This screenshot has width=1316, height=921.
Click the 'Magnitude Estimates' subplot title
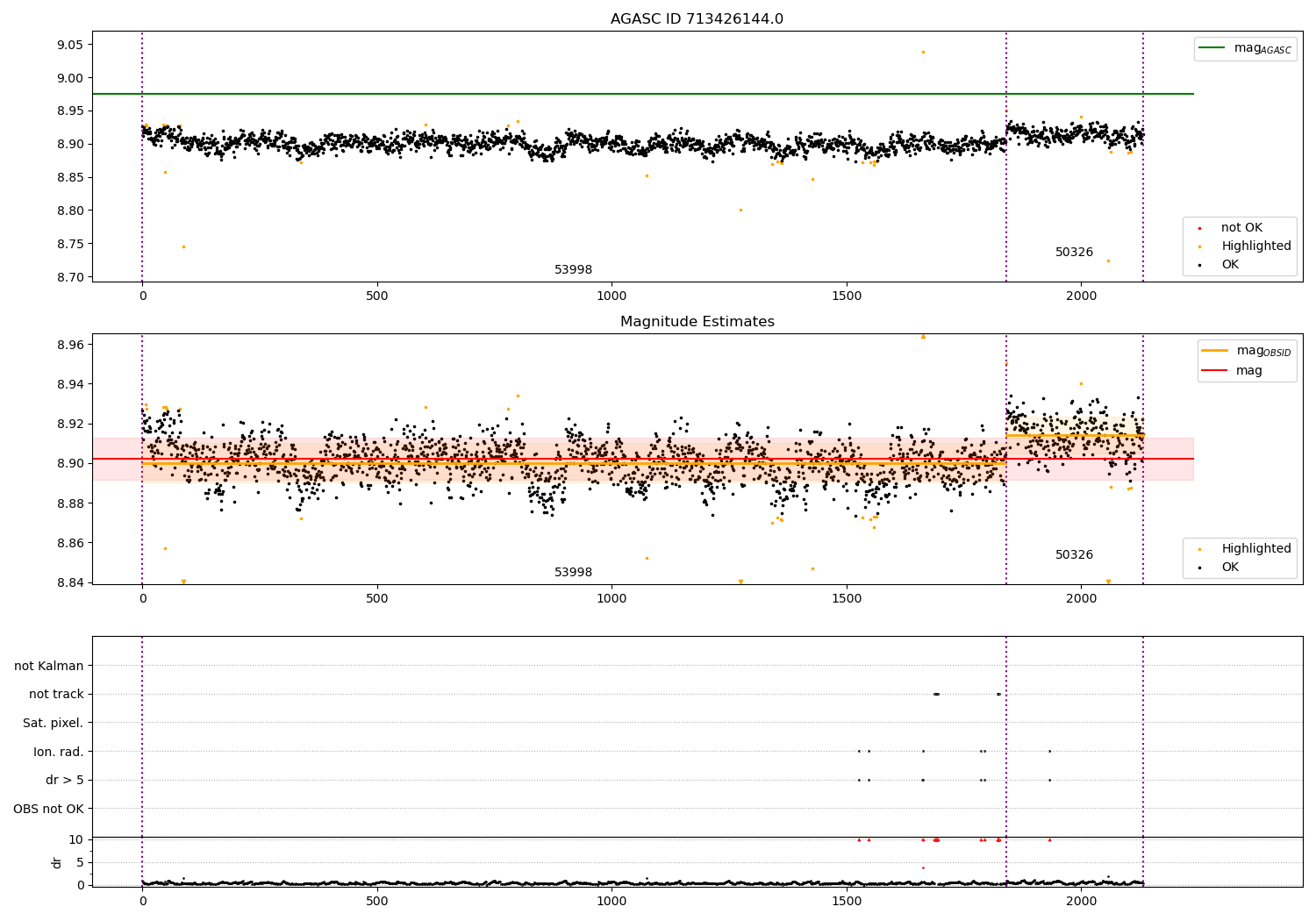pyautogui.click(x=697, y=322)
